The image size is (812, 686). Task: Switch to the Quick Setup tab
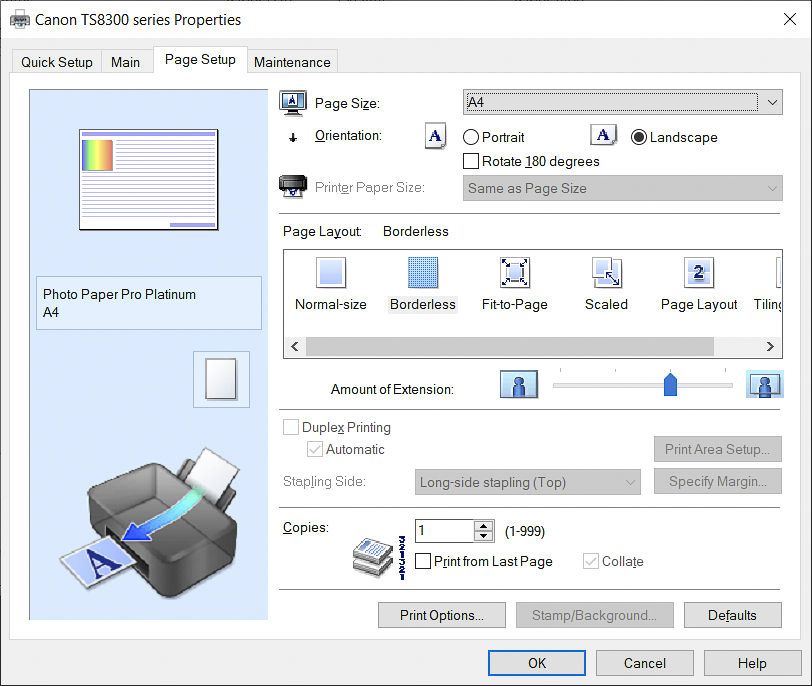click(x=57, y=62)
